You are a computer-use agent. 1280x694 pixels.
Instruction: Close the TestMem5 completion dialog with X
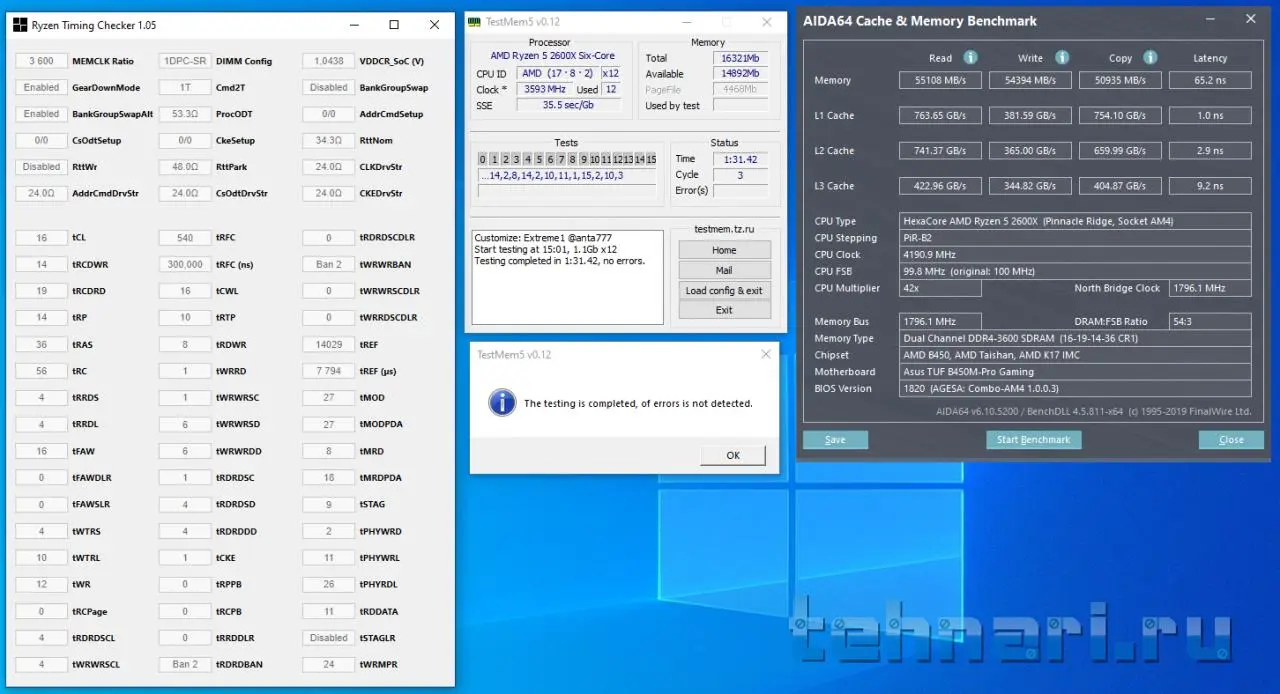point(766,354)
